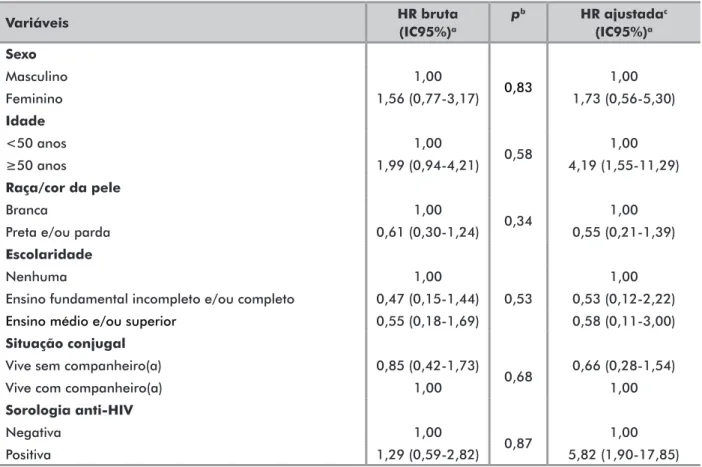Image resolution: width=702 pixels, height=467 pixels.
Task: Click the Feminino row label
Action: tap(34, 99)
